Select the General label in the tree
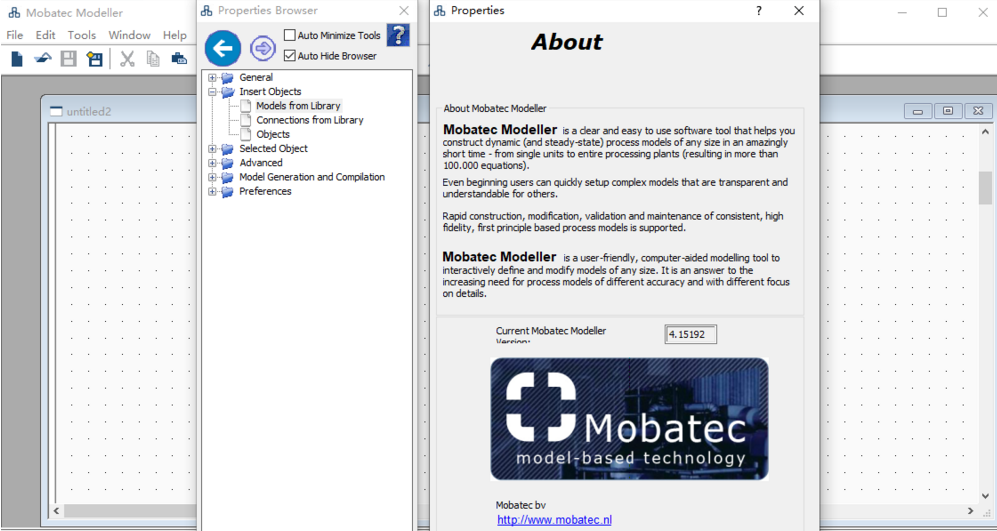997x531 pixels. point(256,78)
